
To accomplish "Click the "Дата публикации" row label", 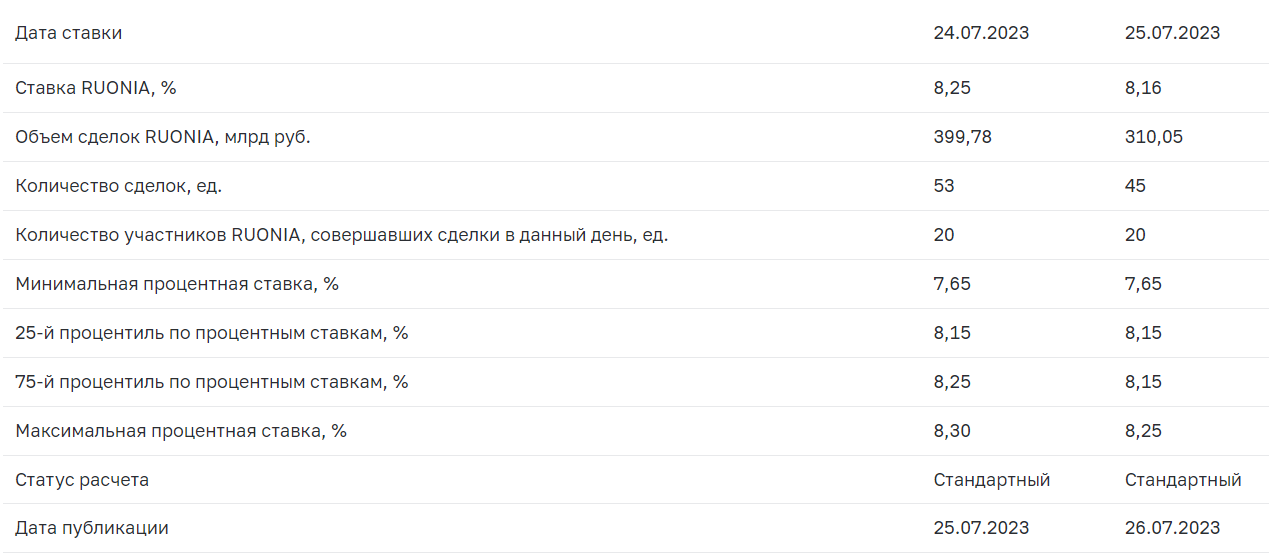I will point(92,528).
